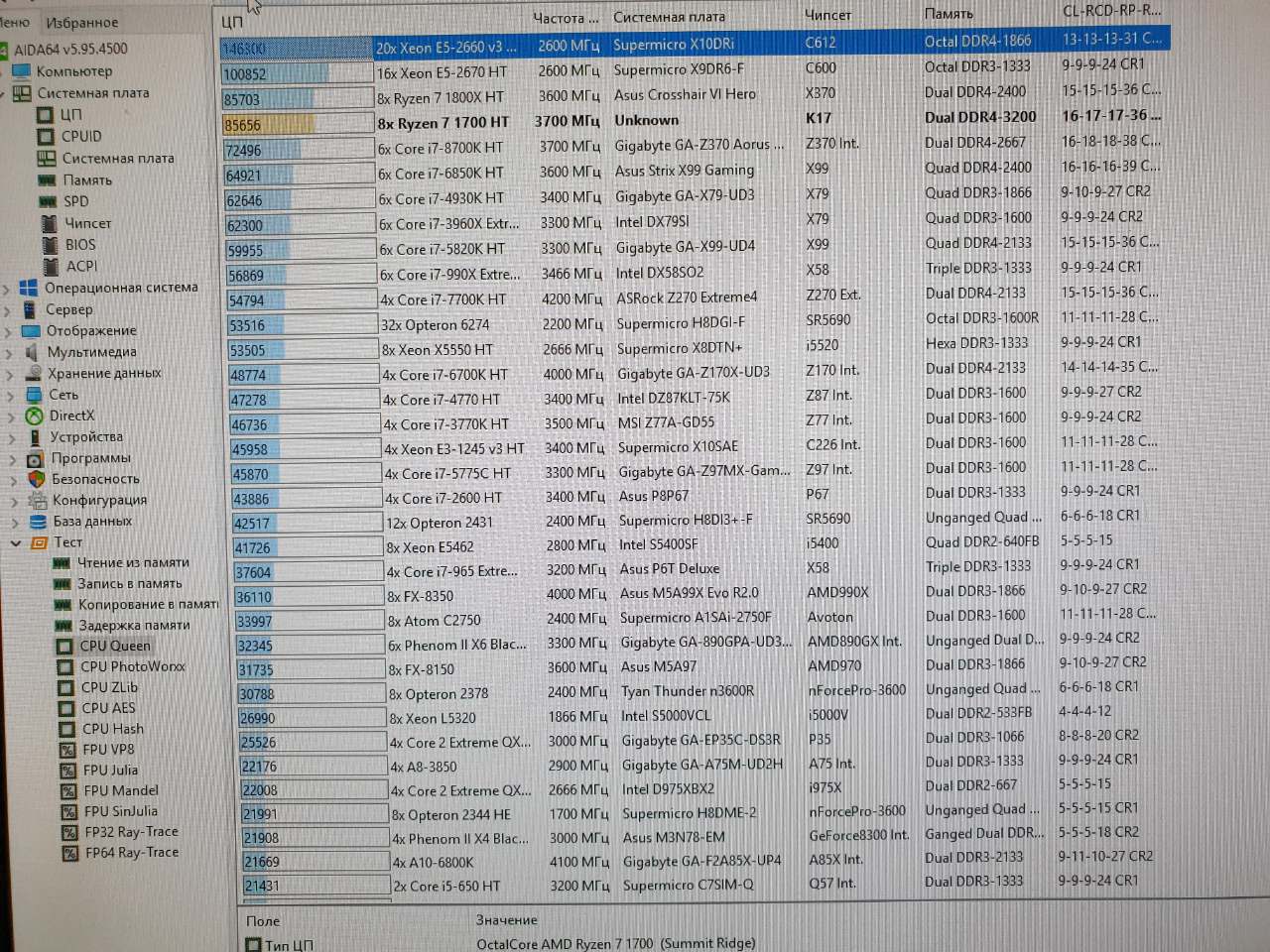Image resolution: width=1270 pixels, height=952 pixels.
Task: Click the CPU AES benchmark icon
Action: (65, 708)
